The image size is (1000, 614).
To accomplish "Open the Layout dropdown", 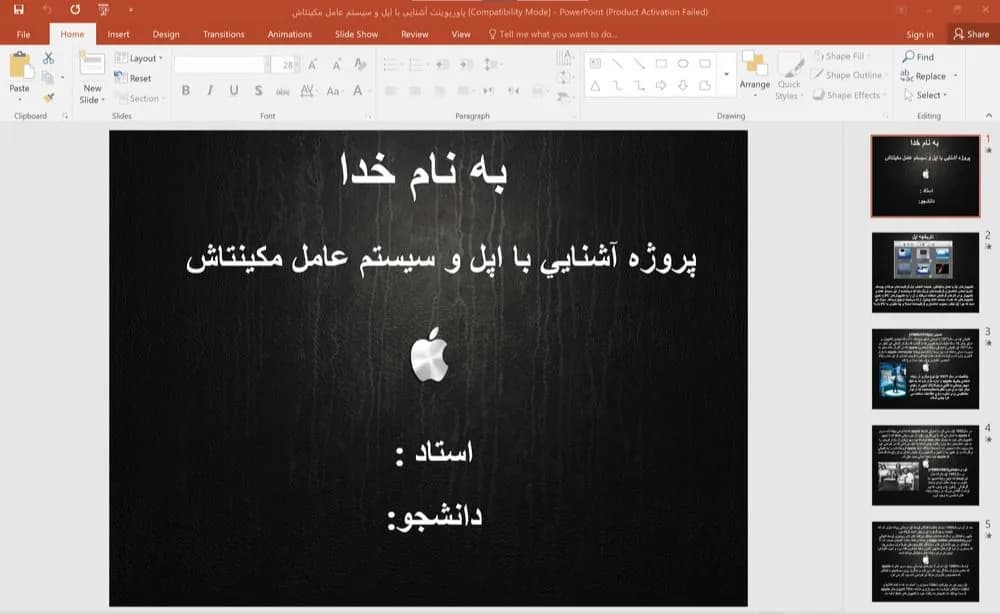I will 139,58.
